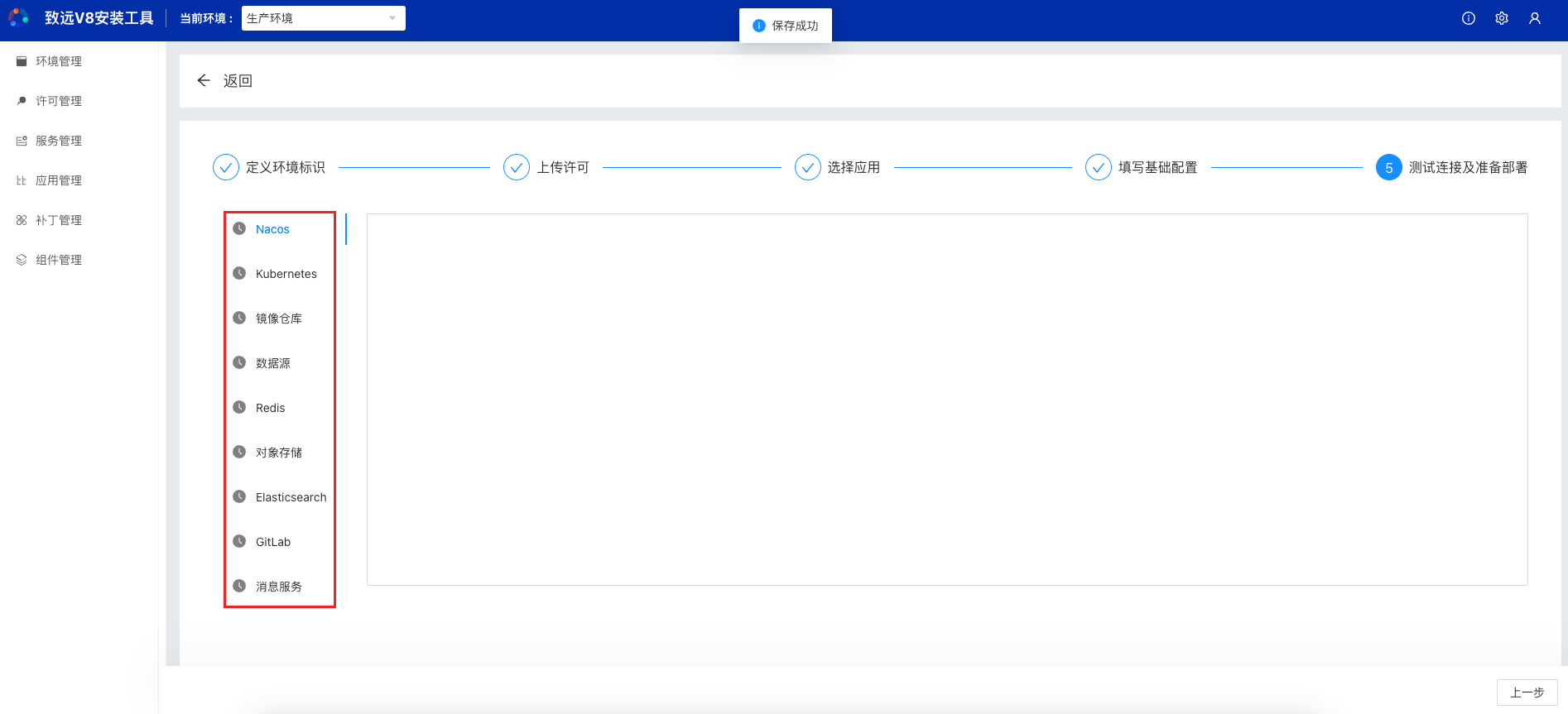
Task: Open the current environment dropdown
Action: [323, 18]
